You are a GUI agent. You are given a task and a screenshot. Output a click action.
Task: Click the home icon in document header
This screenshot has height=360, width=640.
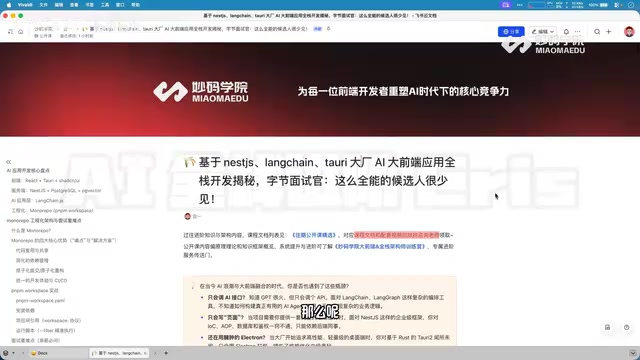(20, 31)
